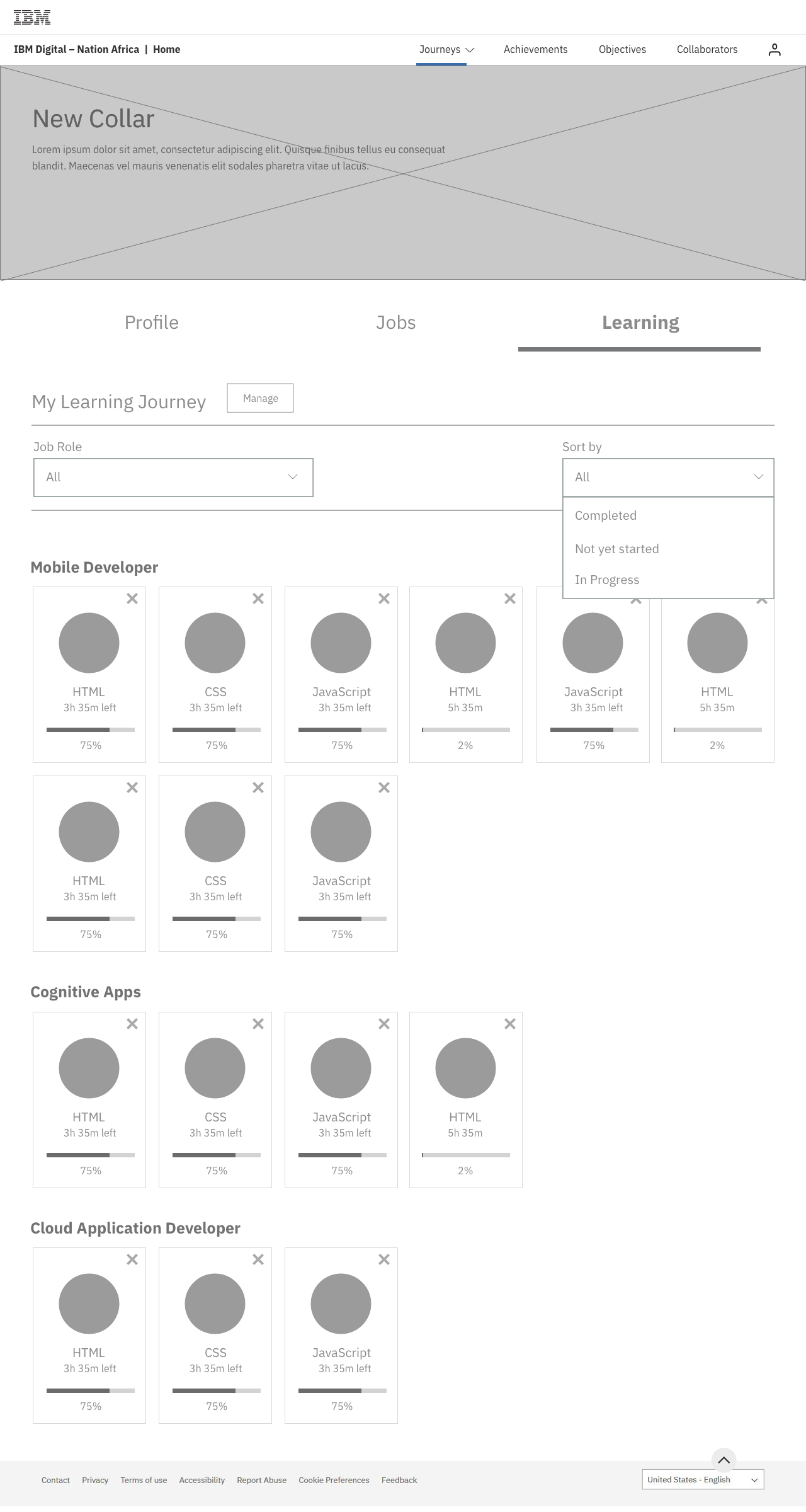Open Cookie Preferences in the footer
Image resolution: width=806 pixels, height=1512 pixels.
click(334, 1480)
